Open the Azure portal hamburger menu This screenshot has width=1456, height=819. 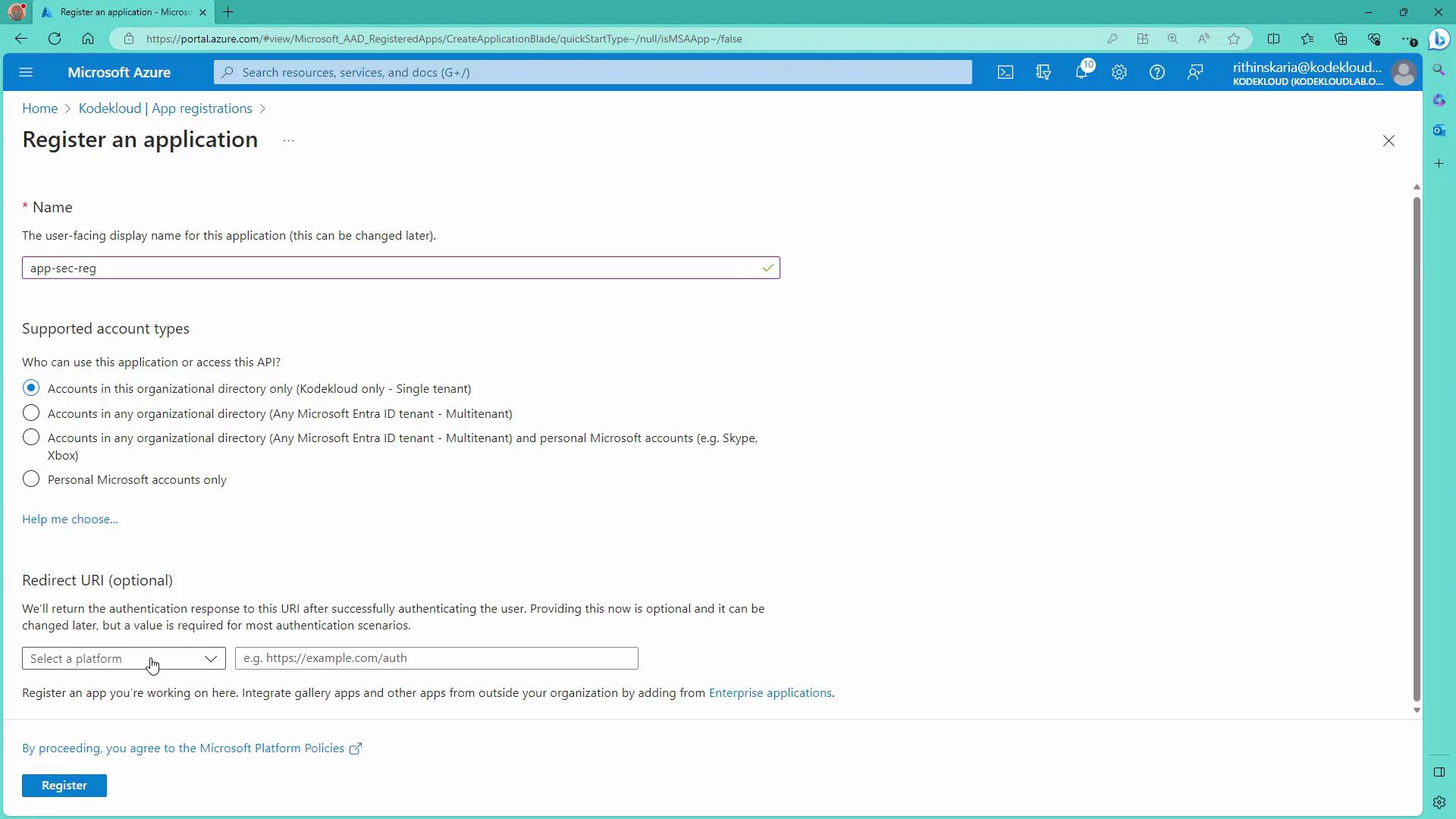click(x=26, y=72)
